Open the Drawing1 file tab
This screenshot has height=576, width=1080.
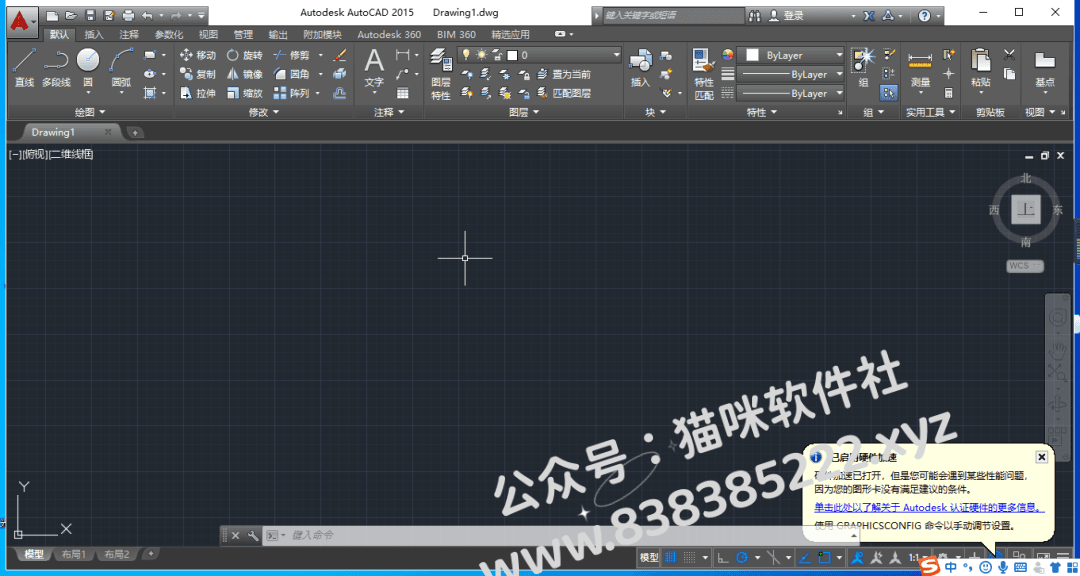[53, 132]
